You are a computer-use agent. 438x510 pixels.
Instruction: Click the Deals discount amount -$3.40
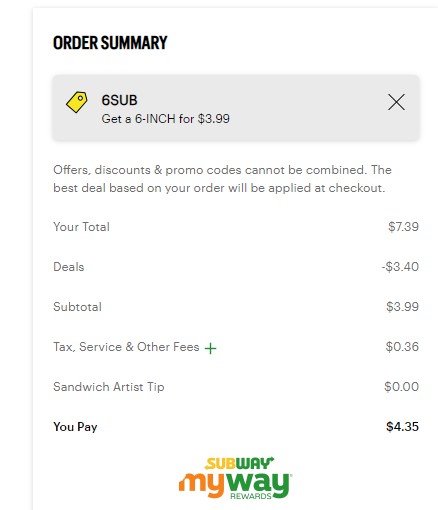click(400, 267)
